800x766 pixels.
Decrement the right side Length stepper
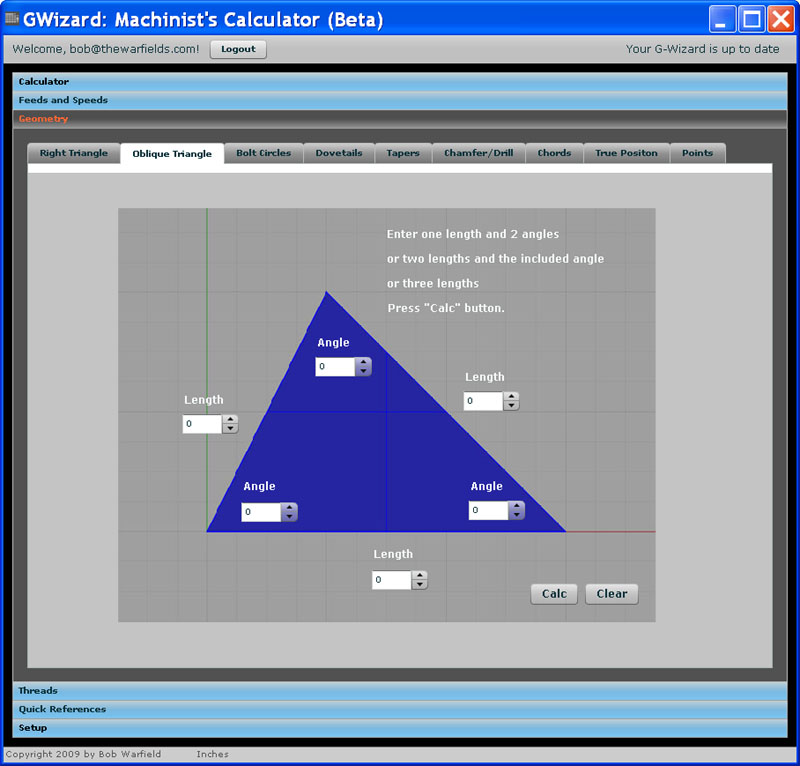[511, 406]
